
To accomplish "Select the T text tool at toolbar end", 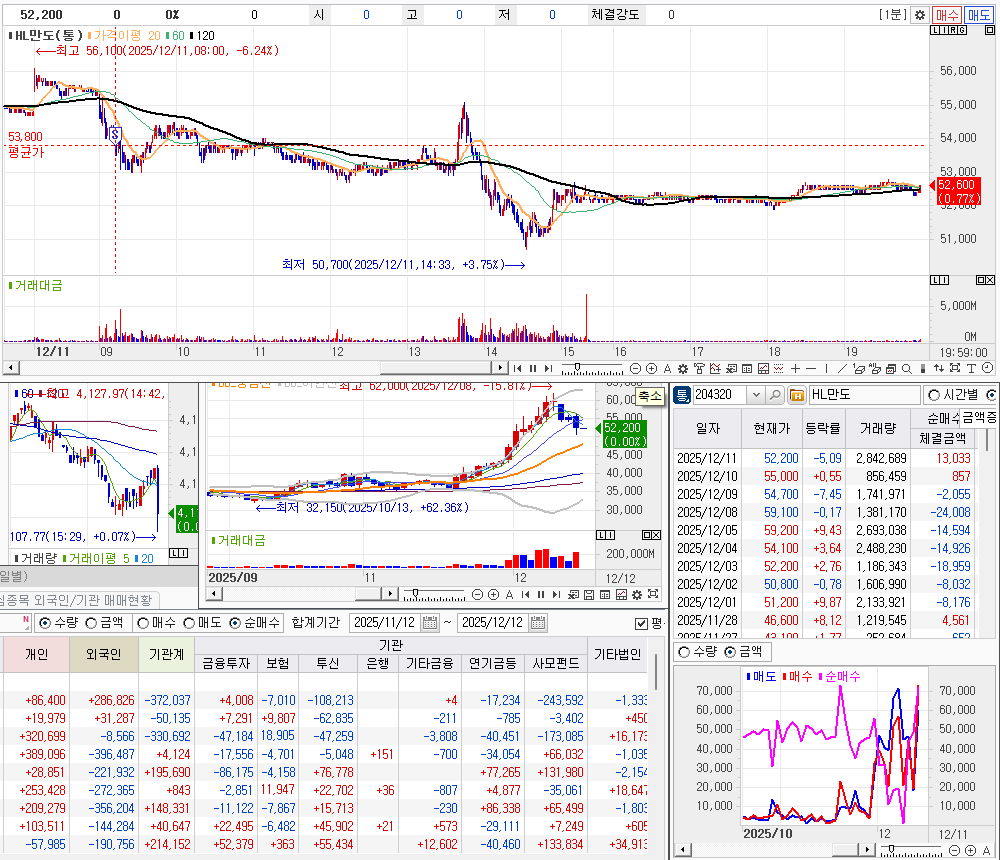I will (x=971, y=369).
